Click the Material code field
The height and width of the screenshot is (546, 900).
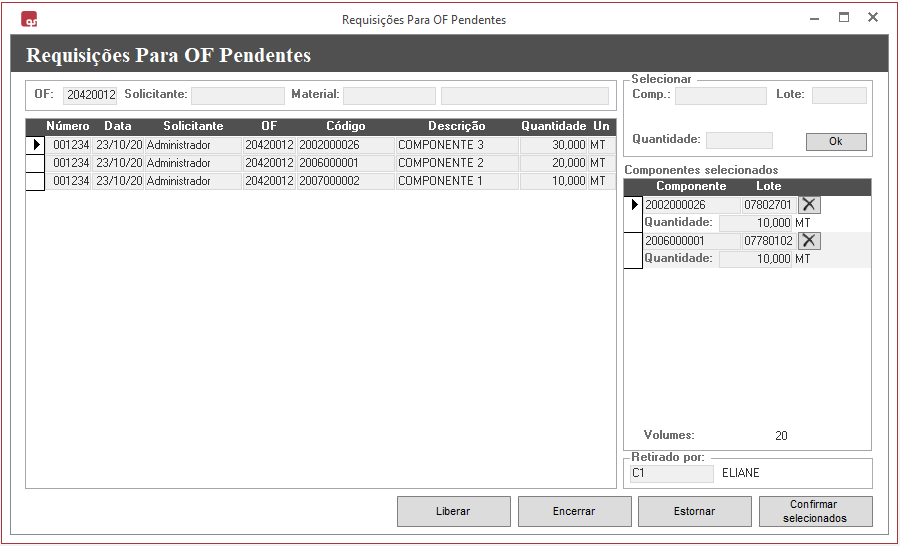click(389, 96)
